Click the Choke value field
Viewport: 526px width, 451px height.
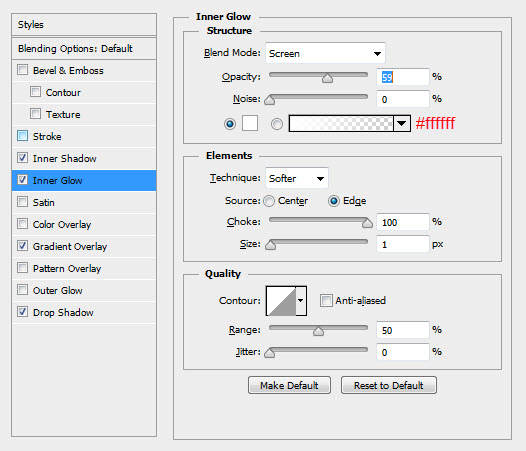point(403,222)
